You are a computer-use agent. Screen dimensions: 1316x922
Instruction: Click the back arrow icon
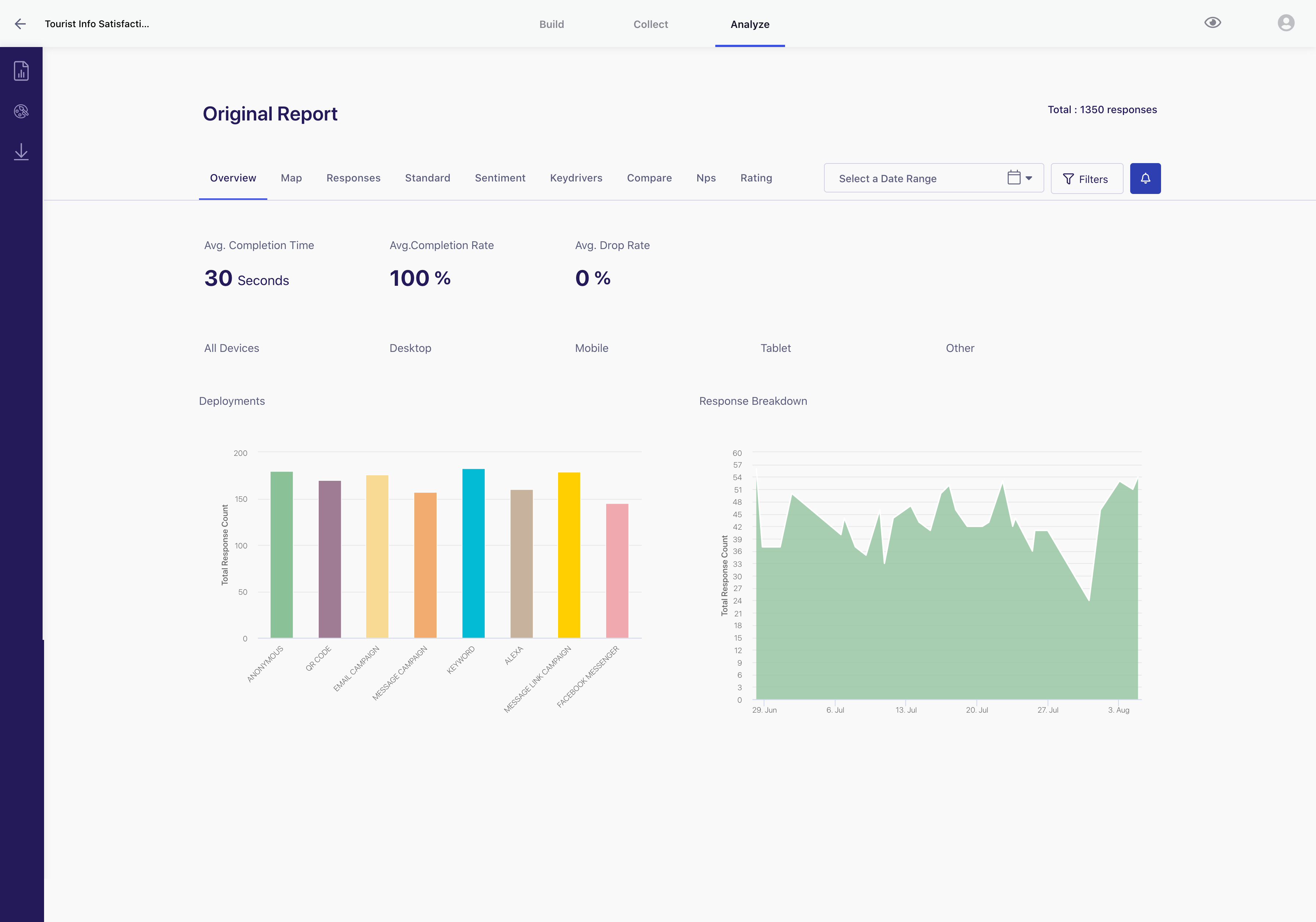[x=20, y=24]
